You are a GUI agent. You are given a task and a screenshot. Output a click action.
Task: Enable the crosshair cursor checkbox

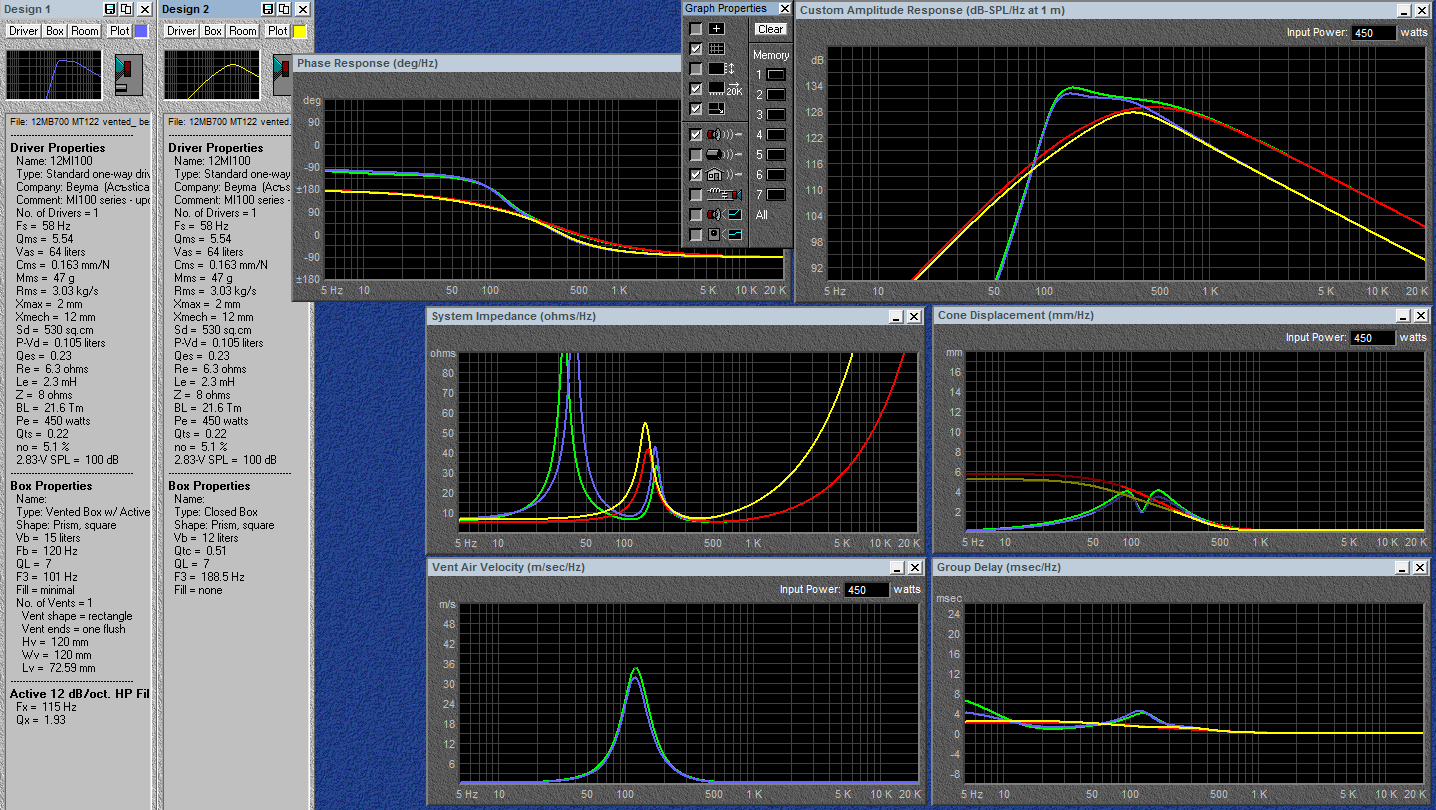pyautogui.click(x=696, y=29)
